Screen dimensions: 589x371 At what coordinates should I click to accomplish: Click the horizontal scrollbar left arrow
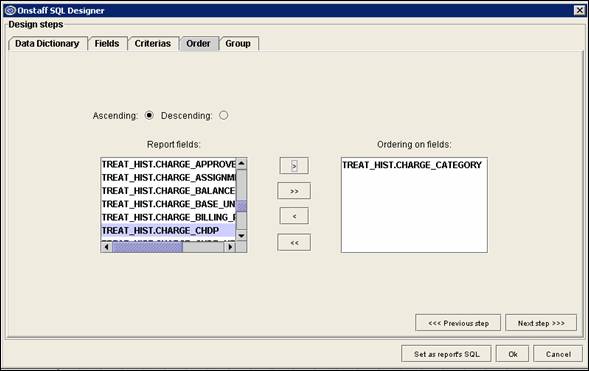[107, 247]
